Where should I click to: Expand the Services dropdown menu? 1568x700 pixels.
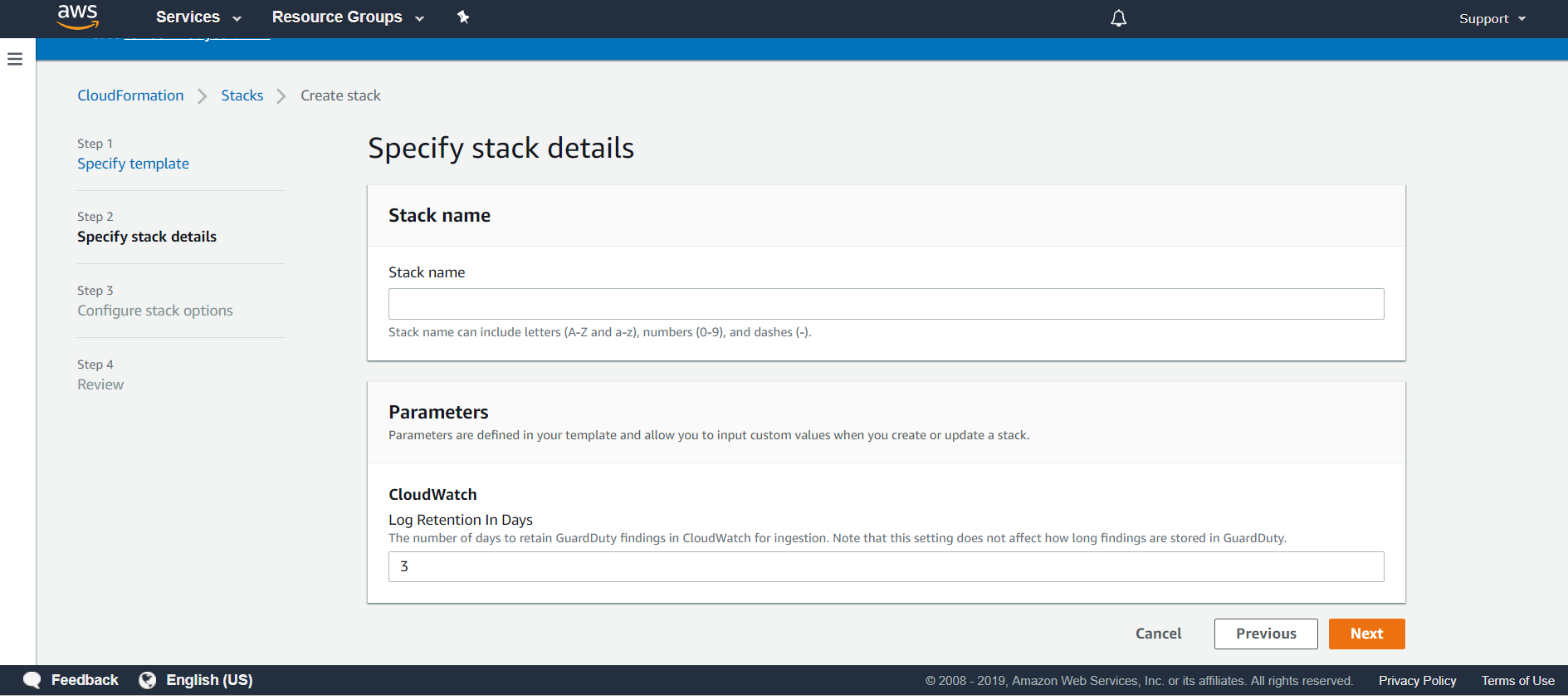(198, 17)
